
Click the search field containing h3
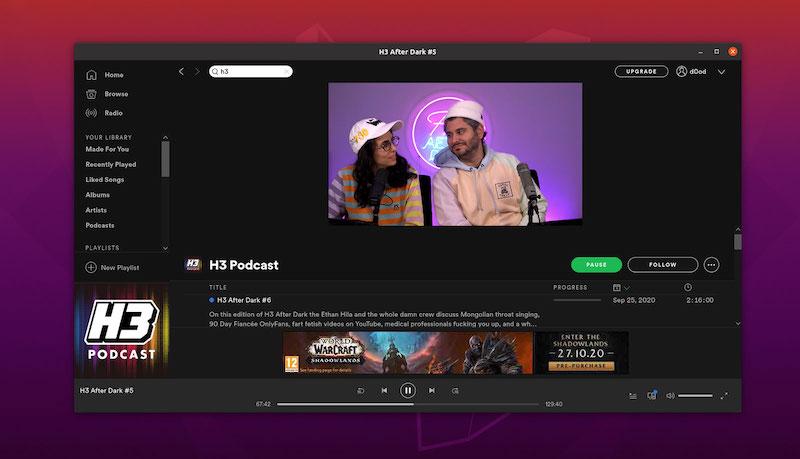[x=251, y=71]
